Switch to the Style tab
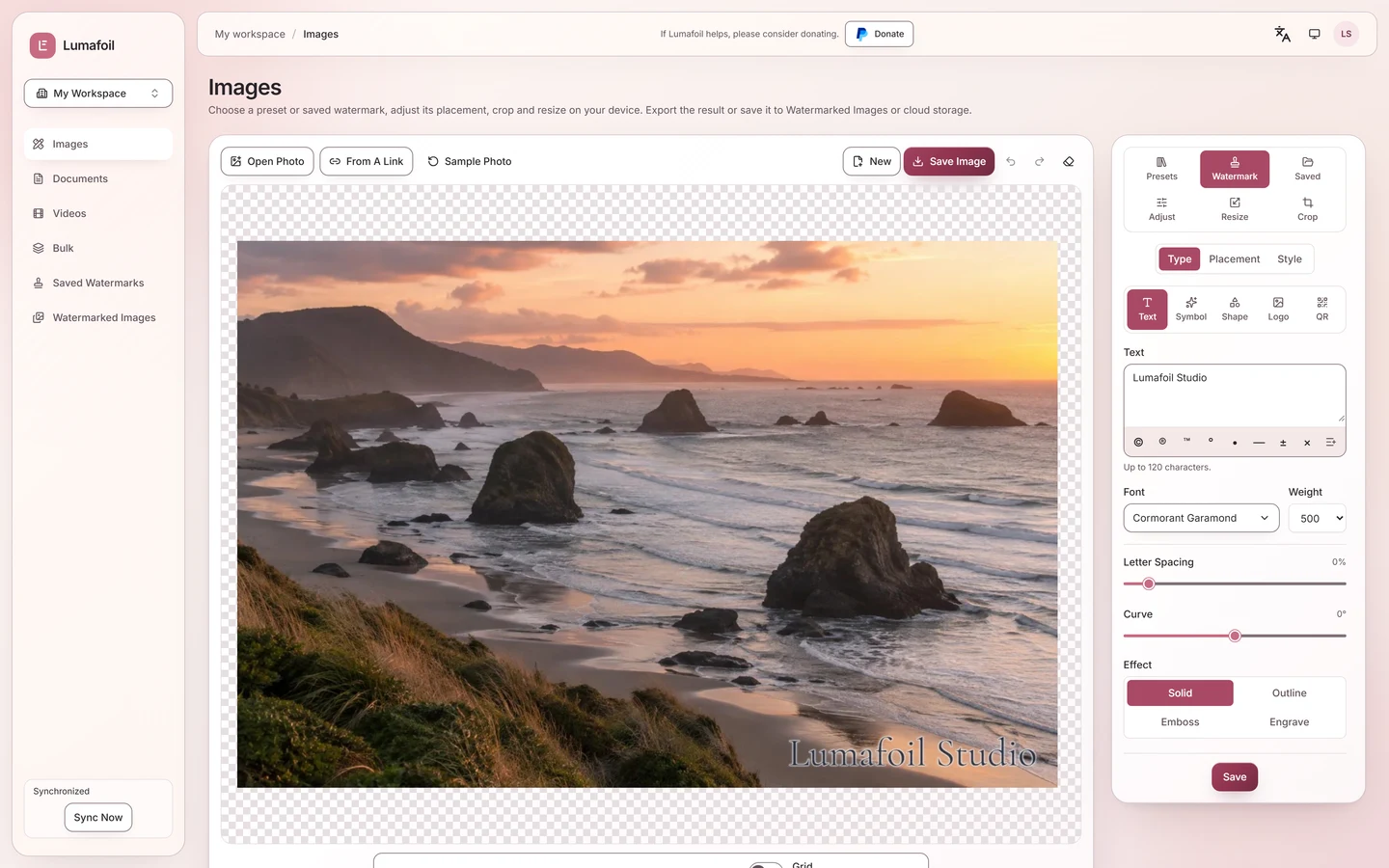The height and width of the screenshot is (868, 1389). click(x=1289, y=258)
